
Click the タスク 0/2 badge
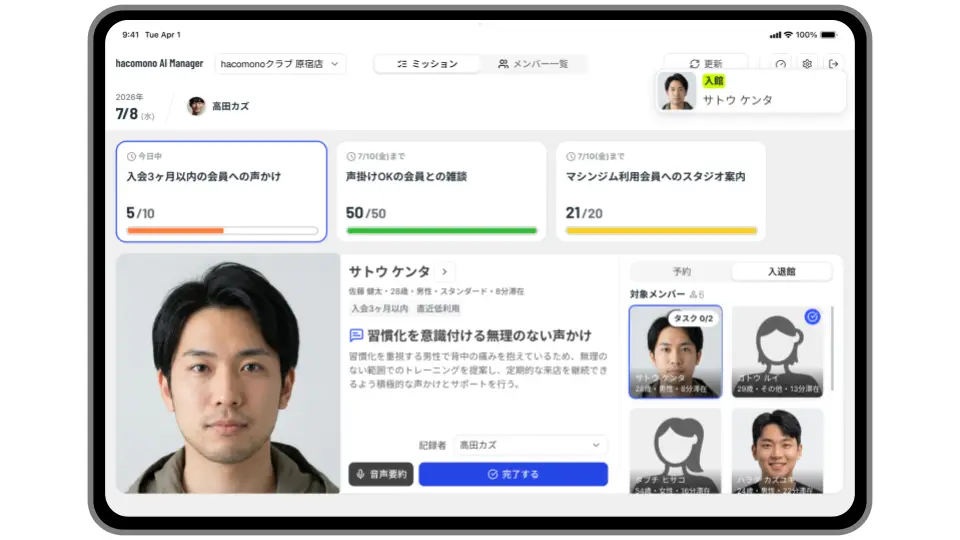click(x=693, y=318)
